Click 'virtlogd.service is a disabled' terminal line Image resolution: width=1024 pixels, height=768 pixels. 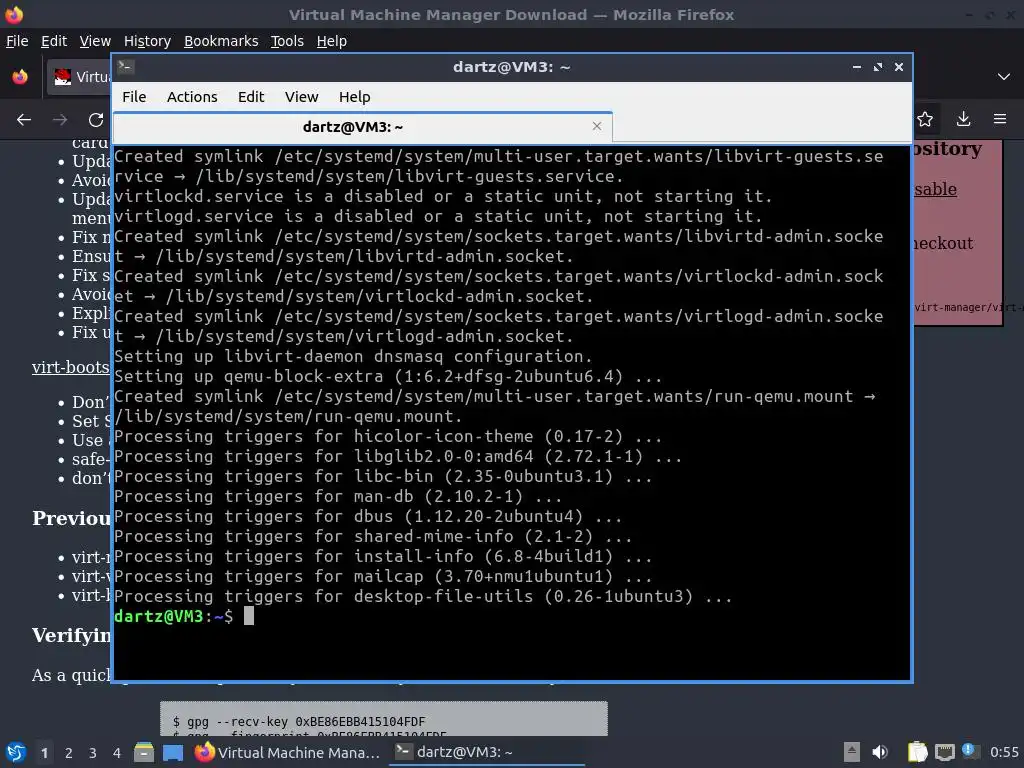[438, 216]
